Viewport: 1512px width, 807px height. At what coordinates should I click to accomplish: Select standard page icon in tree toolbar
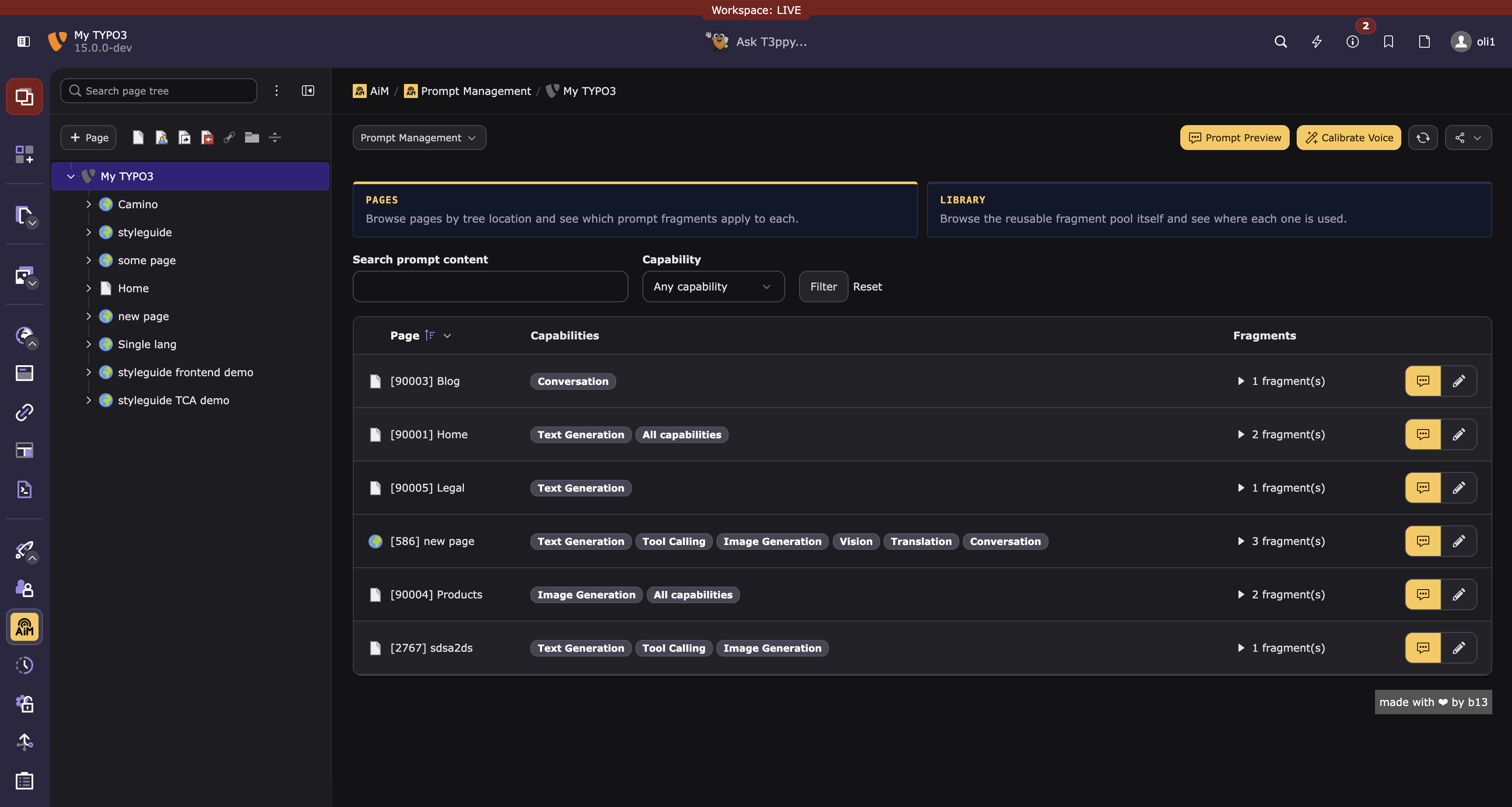pos(138,138)
